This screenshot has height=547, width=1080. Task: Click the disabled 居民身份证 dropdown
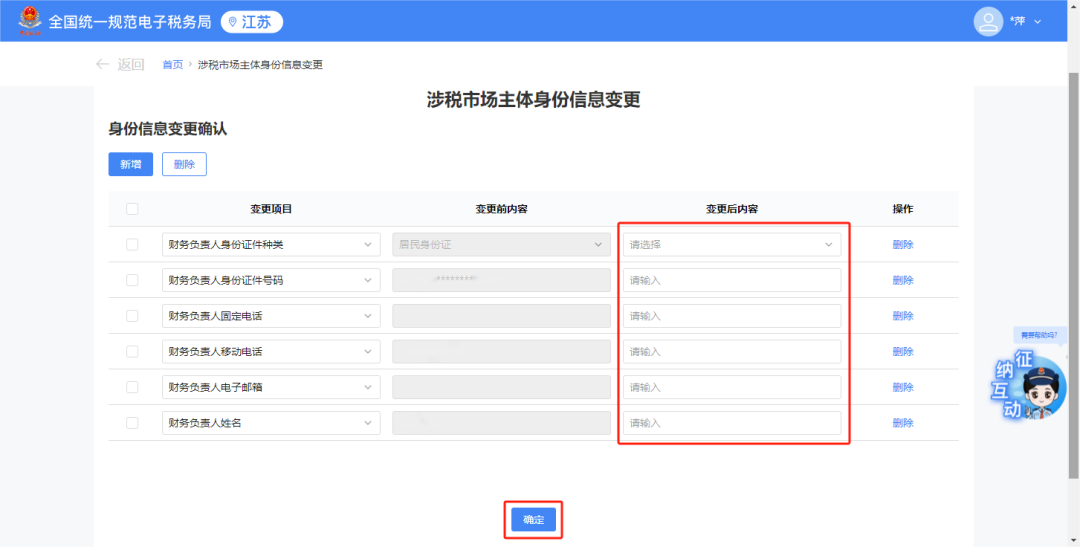[x=501, y=245]
